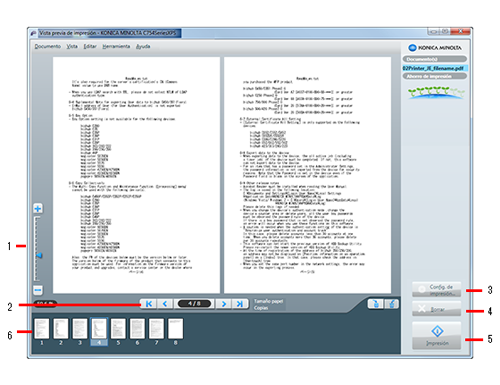Select page 7 thumbnail
The image size is (500, 385).
(x=156, y=329)
